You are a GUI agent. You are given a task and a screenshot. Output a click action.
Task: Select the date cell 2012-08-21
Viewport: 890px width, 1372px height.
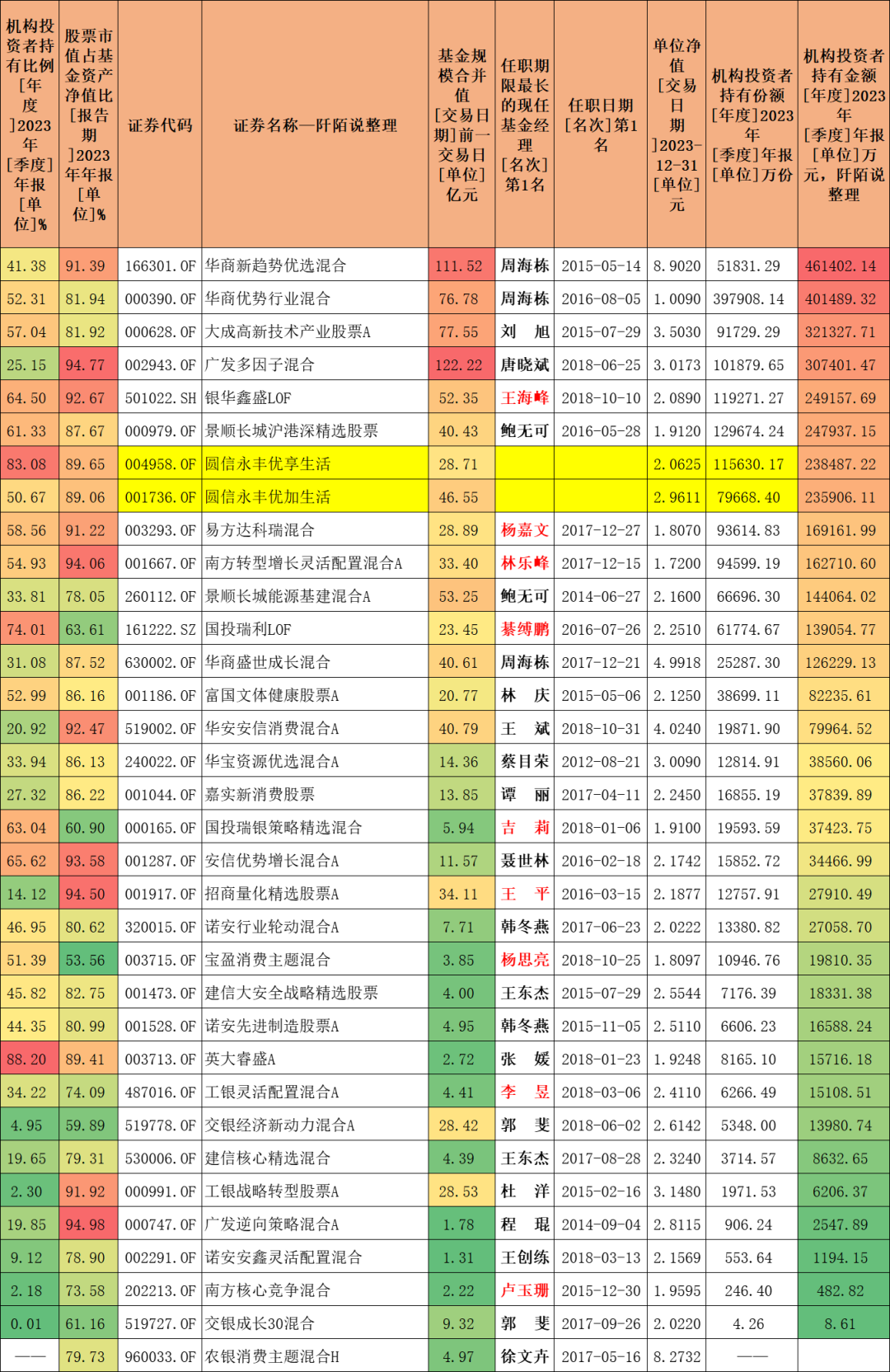coord(601,762)
